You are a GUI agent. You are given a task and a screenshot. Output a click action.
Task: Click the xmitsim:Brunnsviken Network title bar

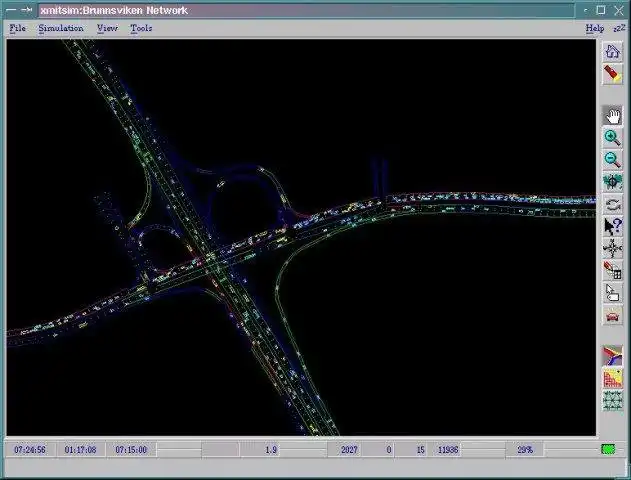[x=306, y=10]
